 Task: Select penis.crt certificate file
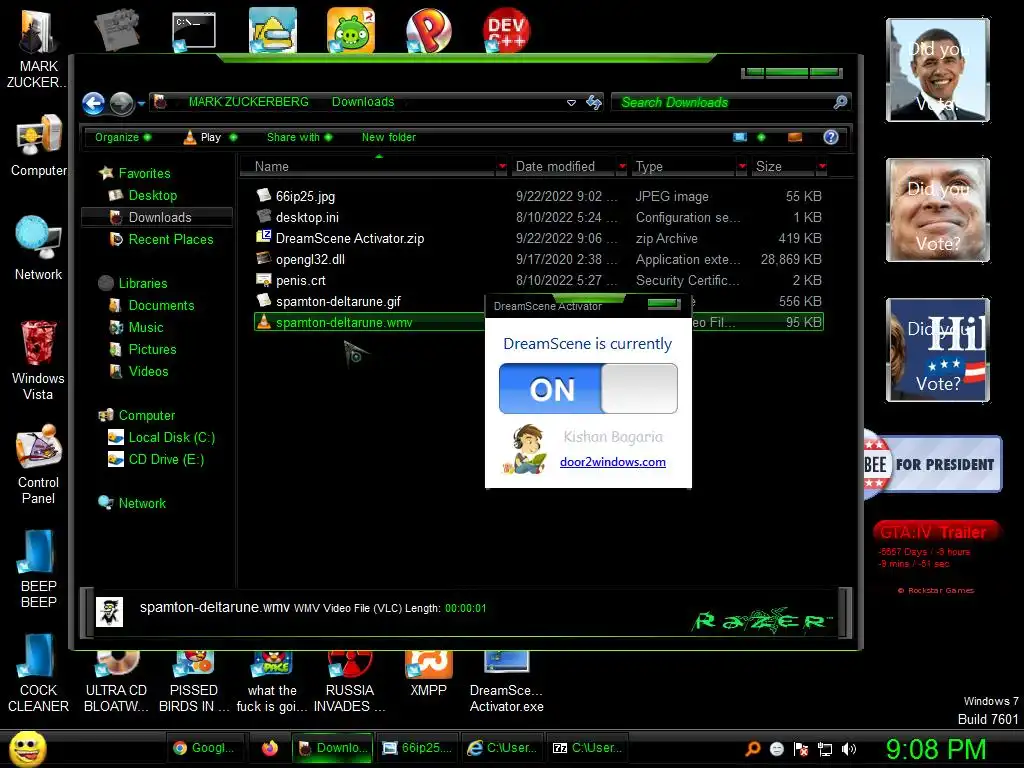point(539,280)
